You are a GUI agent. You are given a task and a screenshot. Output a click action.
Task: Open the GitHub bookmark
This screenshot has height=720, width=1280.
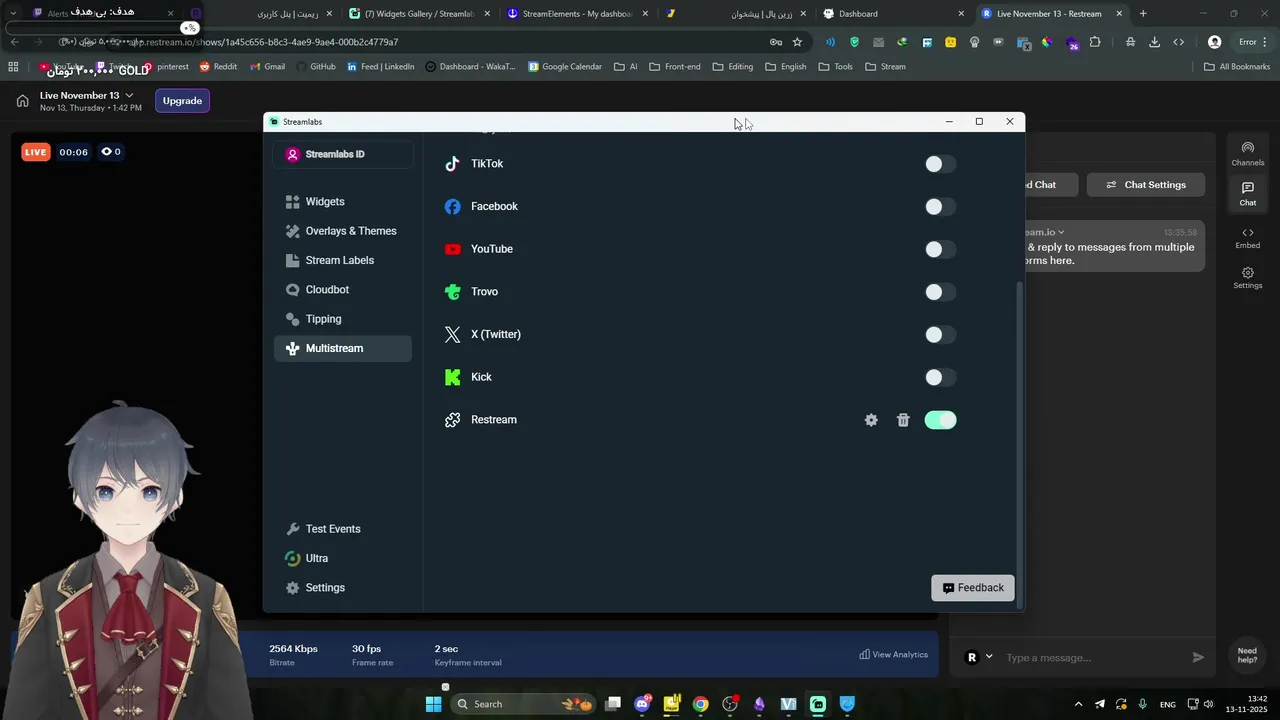coord(315,67)
